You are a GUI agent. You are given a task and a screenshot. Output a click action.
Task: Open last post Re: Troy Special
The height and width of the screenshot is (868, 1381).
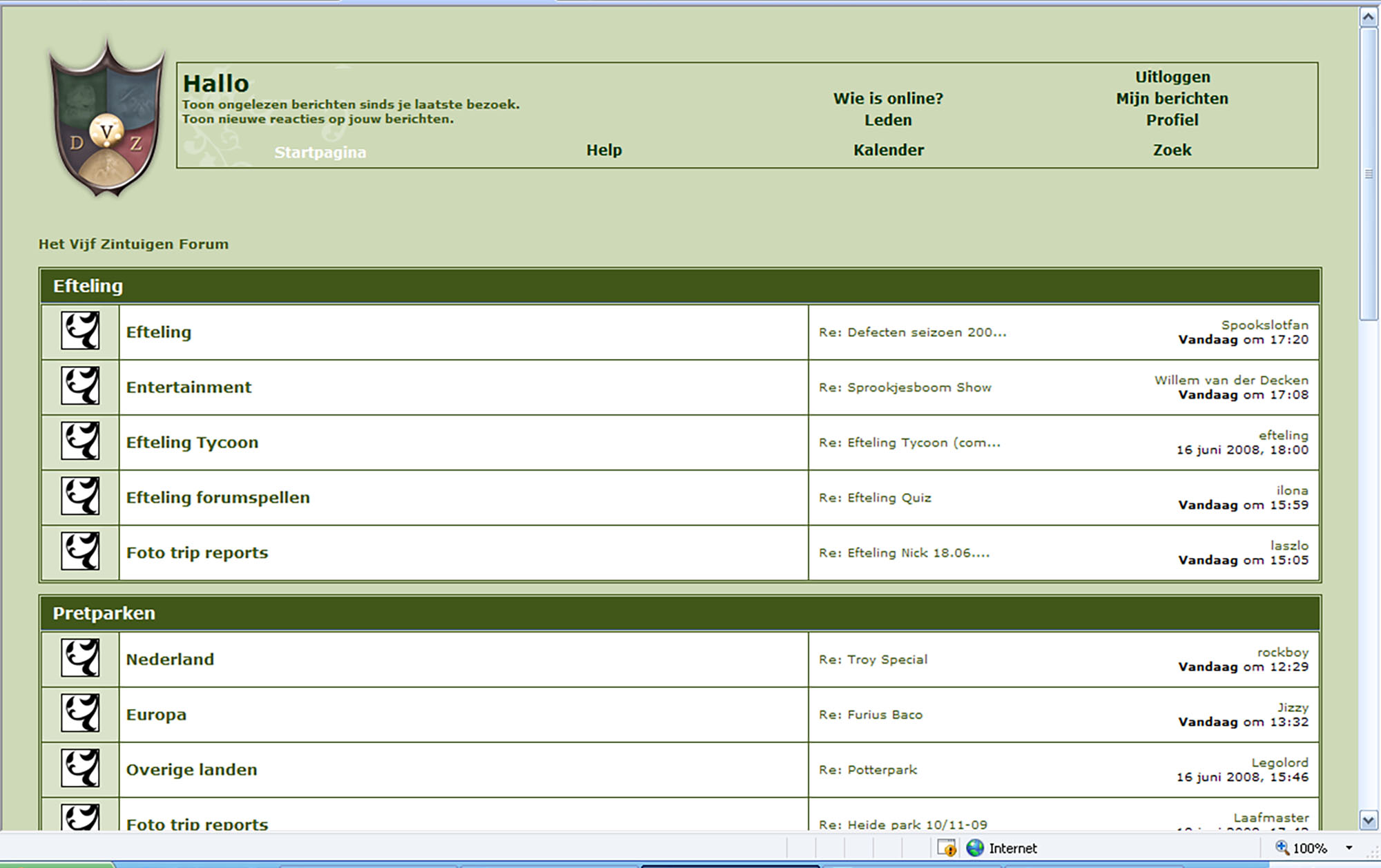873,659
